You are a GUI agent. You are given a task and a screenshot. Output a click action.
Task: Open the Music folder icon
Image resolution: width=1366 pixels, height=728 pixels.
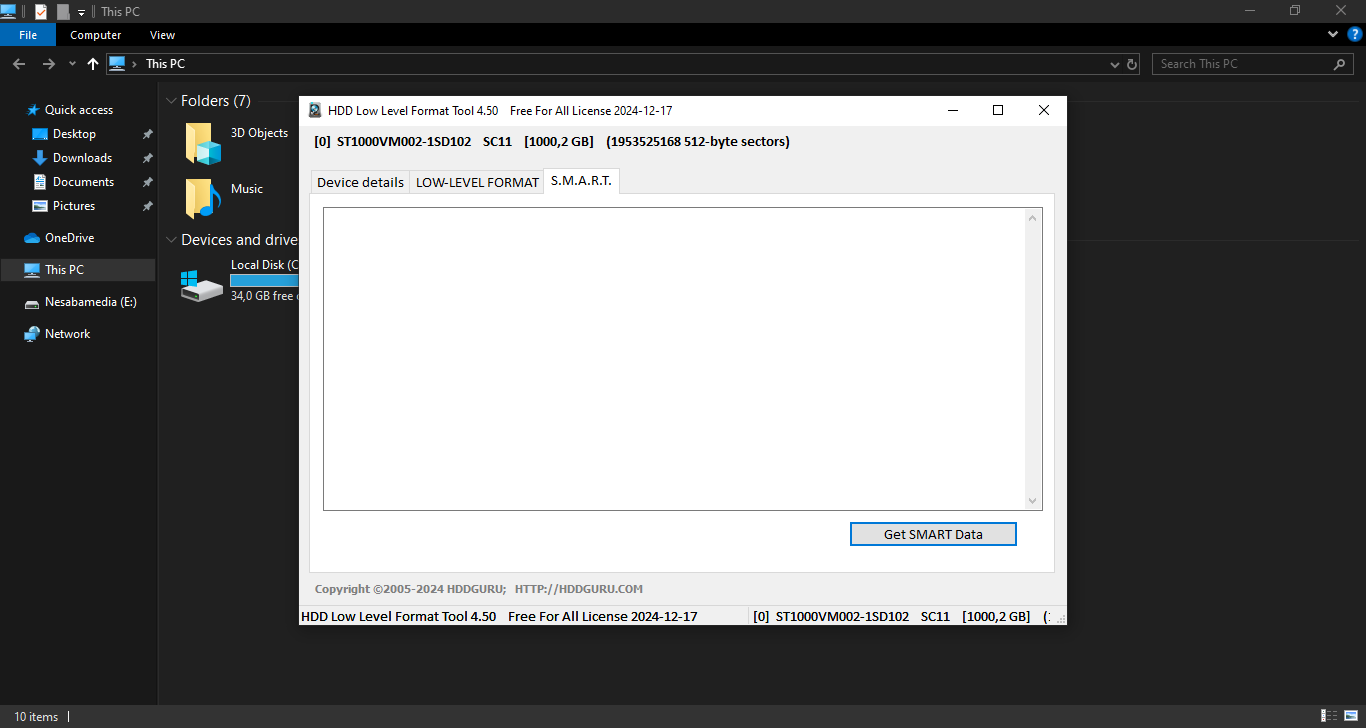click(203, 199)
